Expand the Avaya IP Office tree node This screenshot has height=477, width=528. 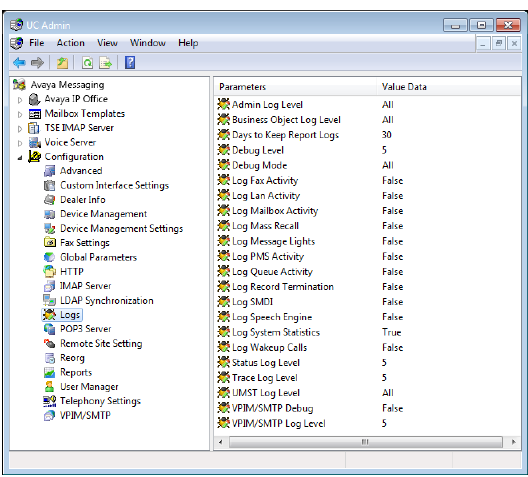tap(20, 100)
